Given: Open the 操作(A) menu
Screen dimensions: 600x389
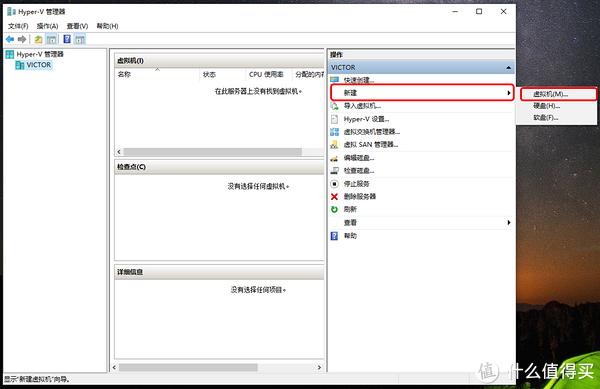Looking at the screenshot, I should tap(47, 26).
